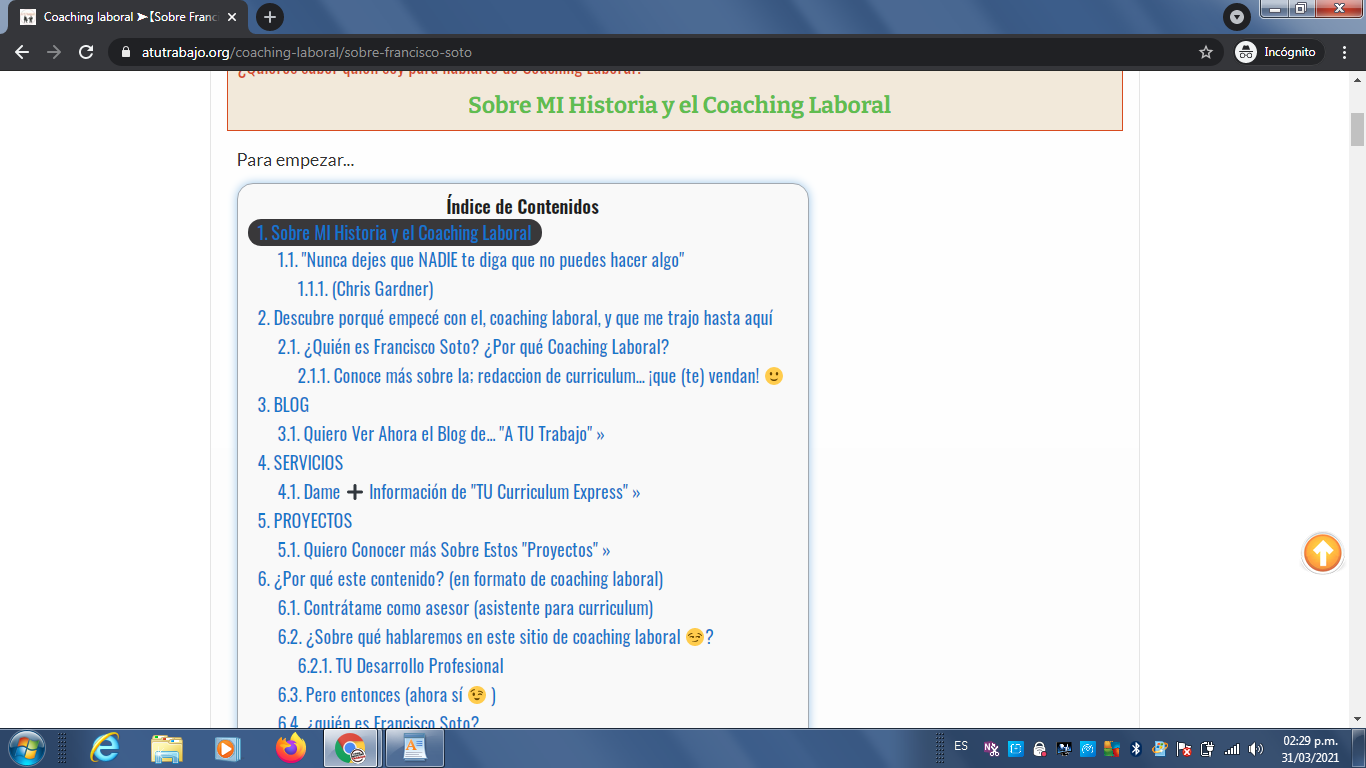
Task: Launch Firefox from the taskbar
Action: point(290,748)
